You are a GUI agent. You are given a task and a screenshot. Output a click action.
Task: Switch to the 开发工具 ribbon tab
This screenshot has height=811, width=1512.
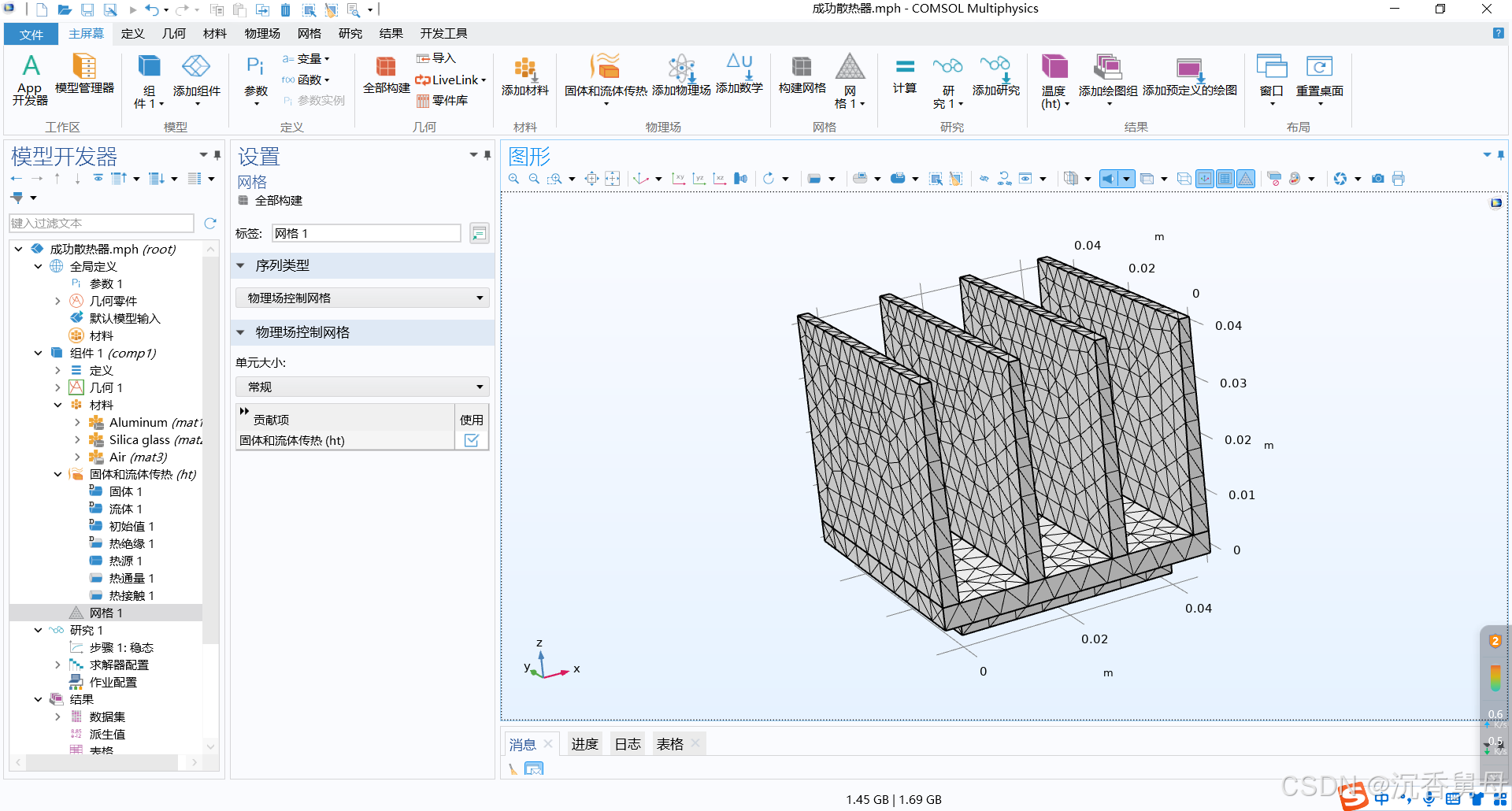[443, 33]
